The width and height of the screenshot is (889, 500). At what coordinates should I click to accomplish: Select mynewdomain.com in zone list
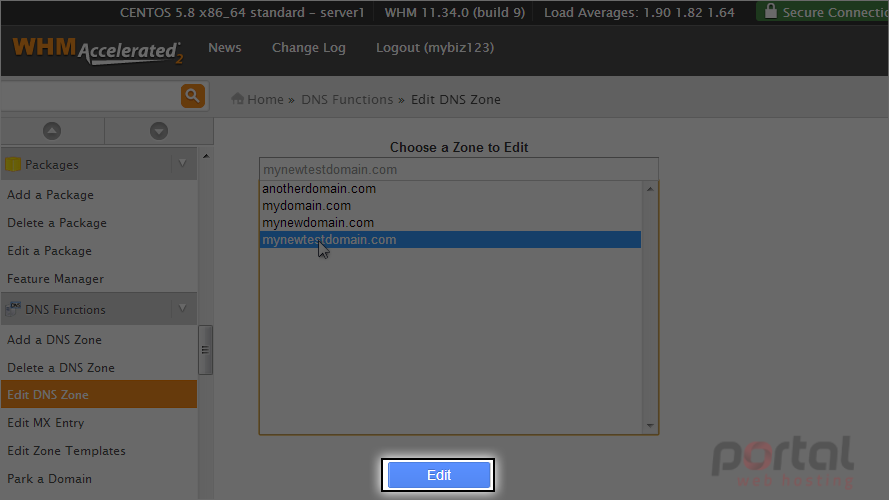click(451, 223)
